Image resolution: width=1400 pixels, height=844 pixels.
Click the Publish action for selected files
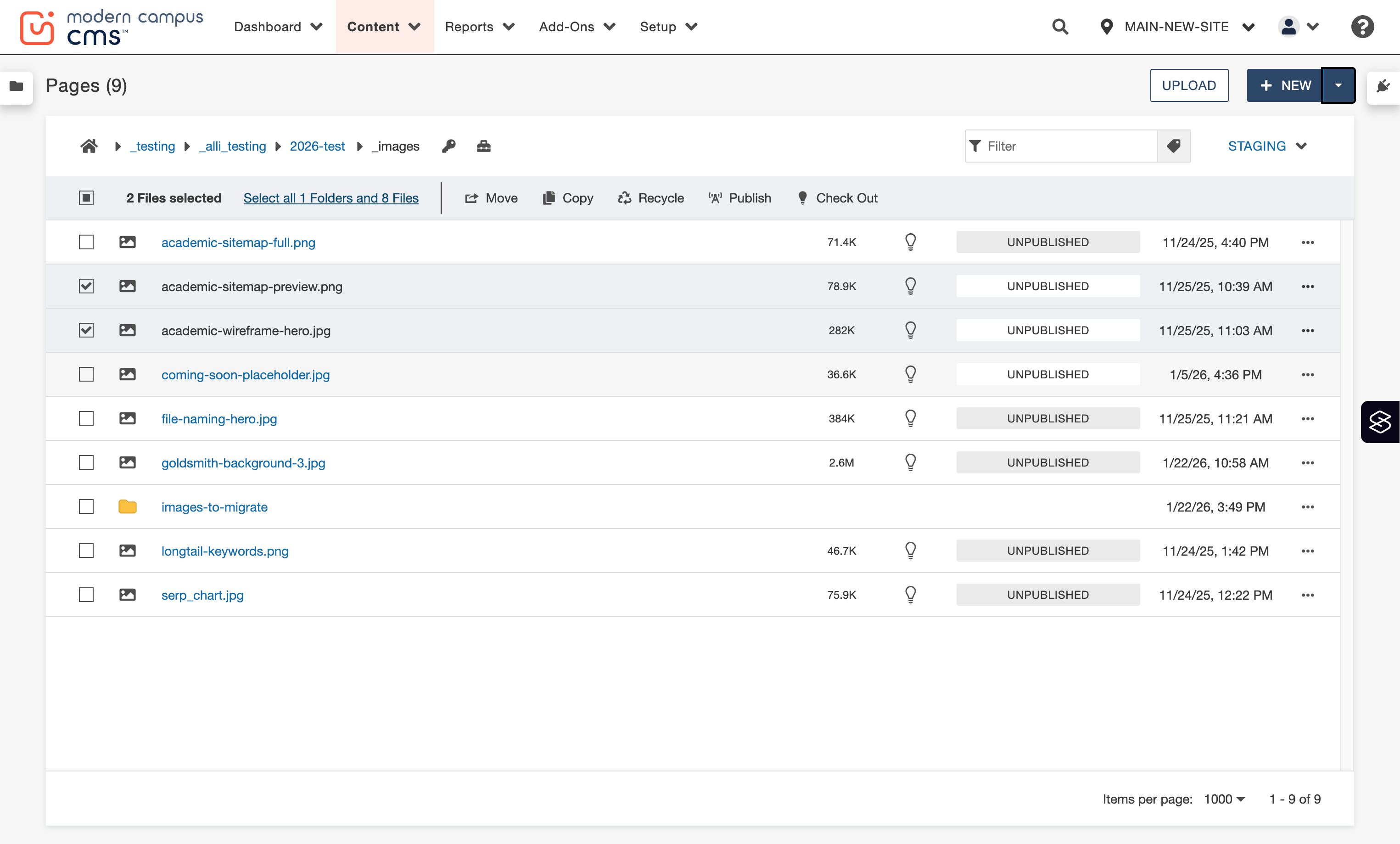tap(739, 198)
